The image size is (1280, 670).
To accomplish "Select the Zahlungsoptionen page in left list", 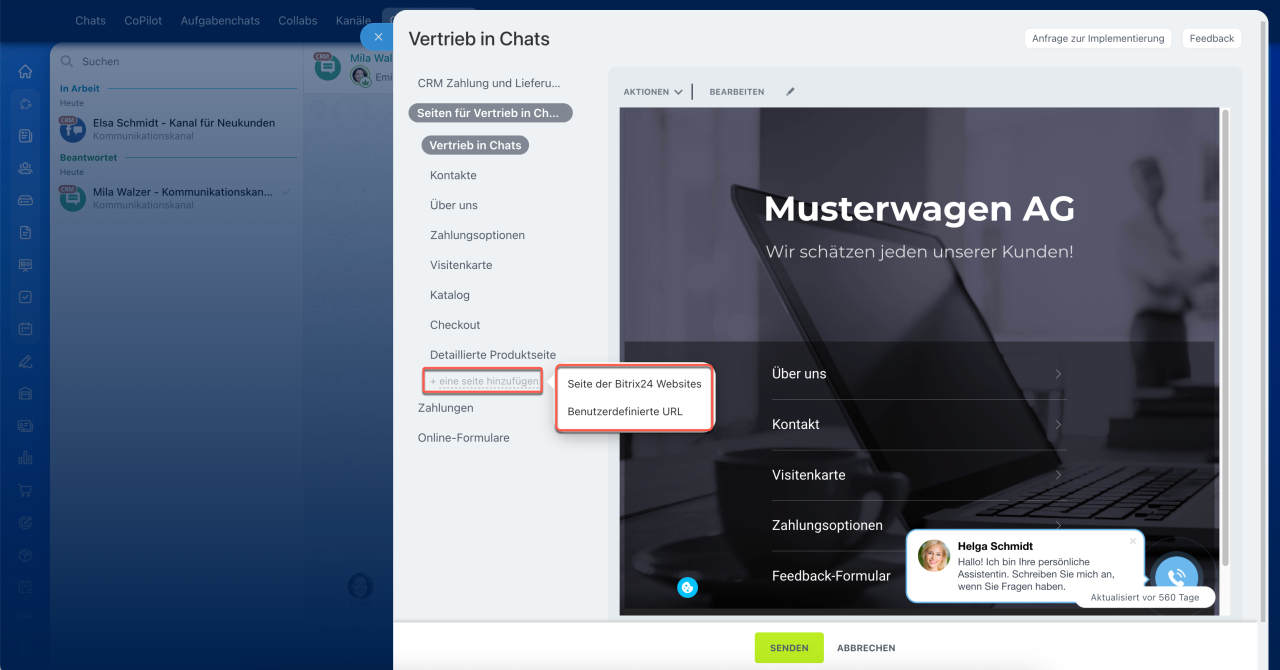I will pos(477,235).
